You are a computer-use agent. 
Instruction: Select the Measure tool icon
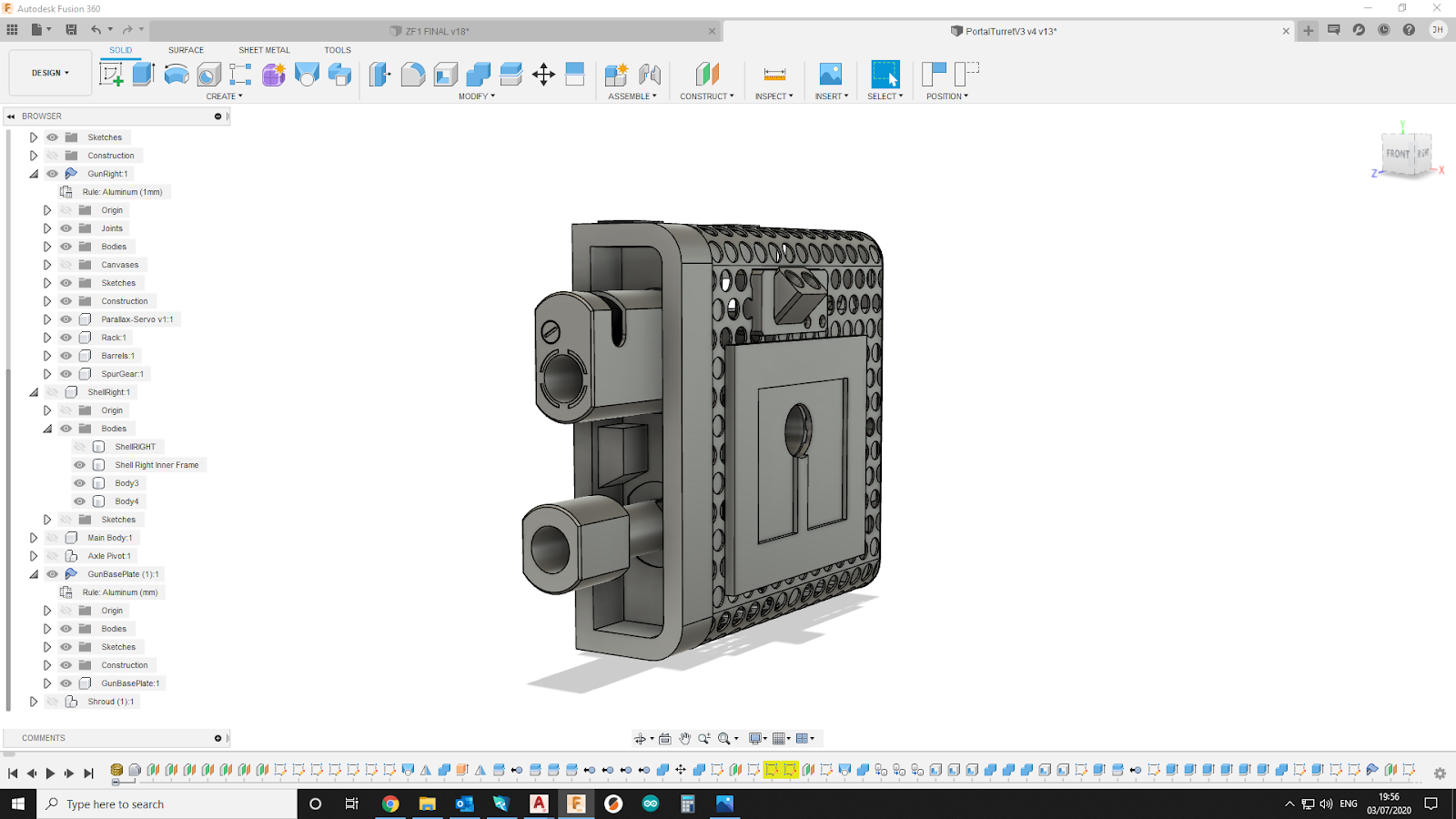(774, 74)
